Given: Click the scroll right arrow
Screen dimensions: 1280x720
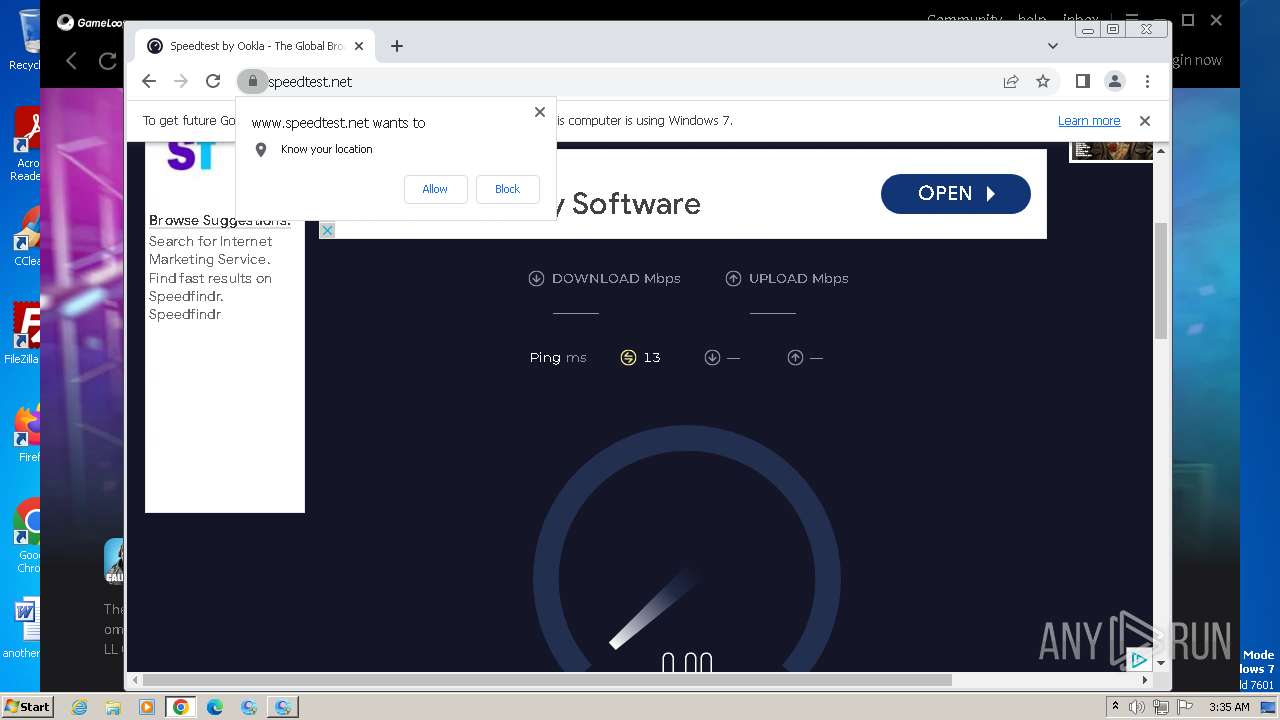Looking at the screenshot, I should tap(1145, 680).
